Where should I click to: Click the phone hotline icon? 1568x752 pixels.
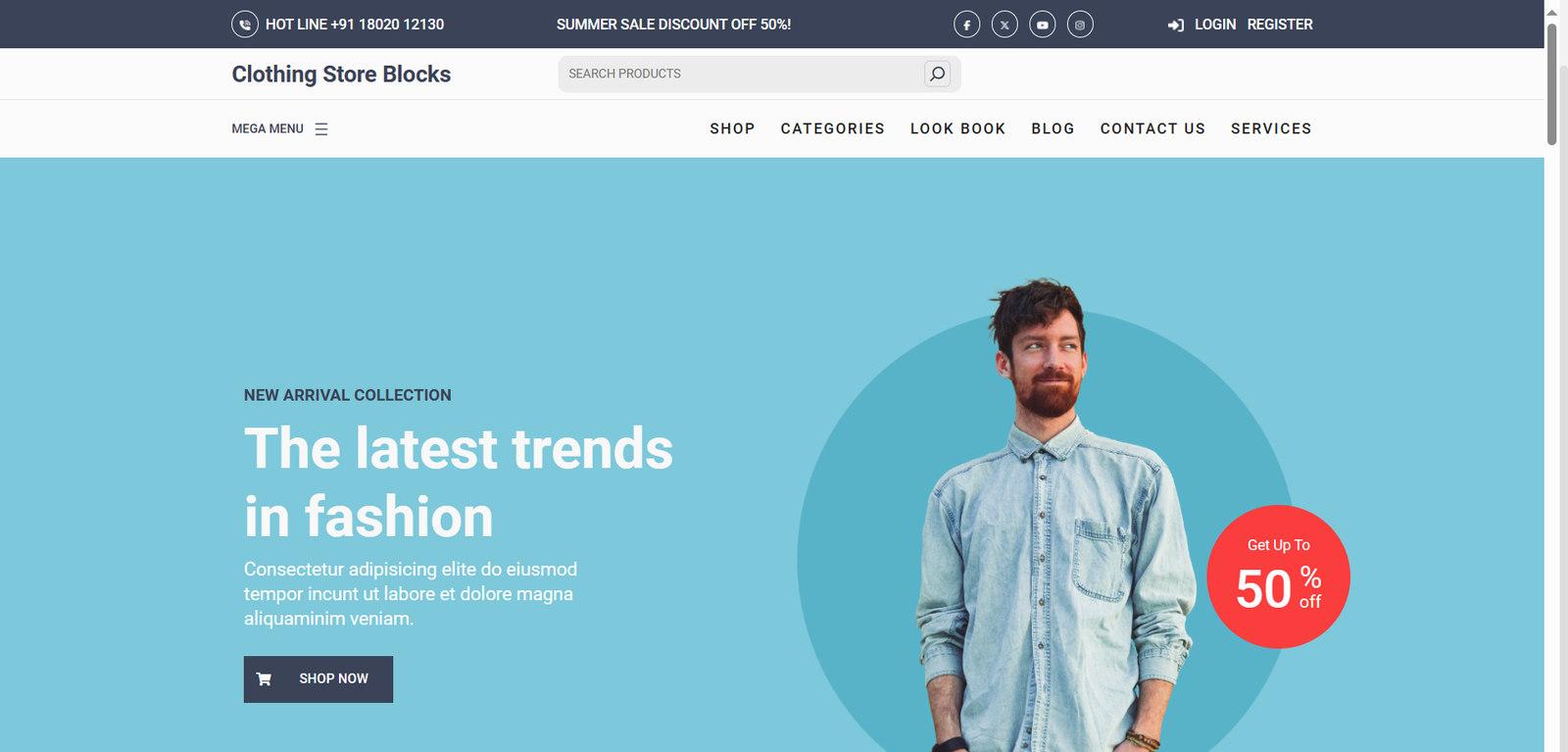tap(245, 25)
